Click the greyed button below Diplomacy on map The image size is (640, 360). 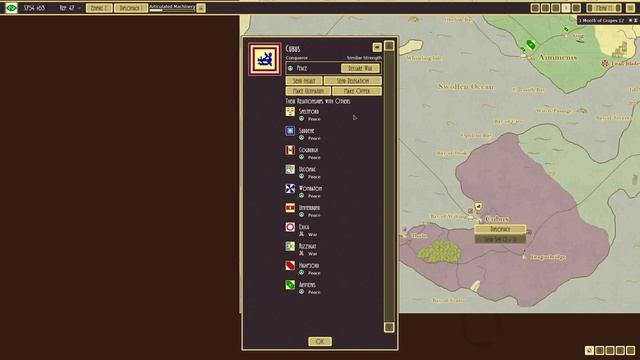point(500,239)
